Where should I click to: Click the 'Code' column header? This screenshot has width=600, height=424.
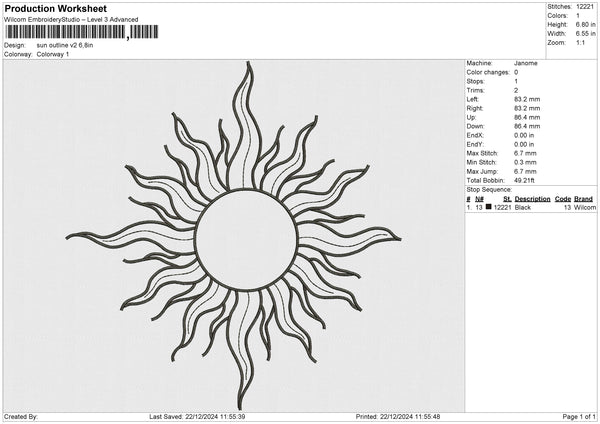[563, 199]
